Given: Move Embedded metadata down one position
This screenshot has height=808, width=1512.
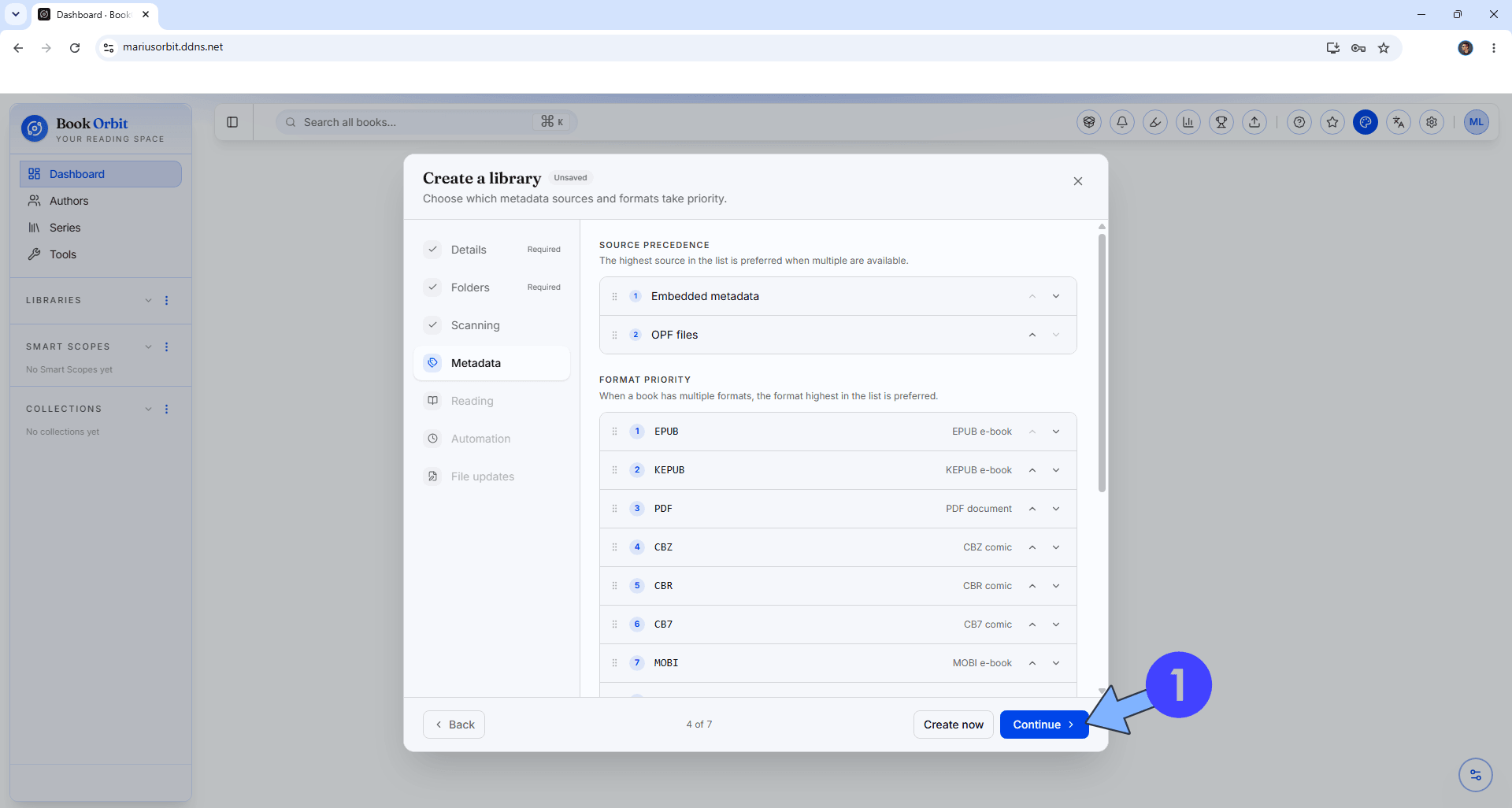Looking at the screenshot, I should 1056,297.
